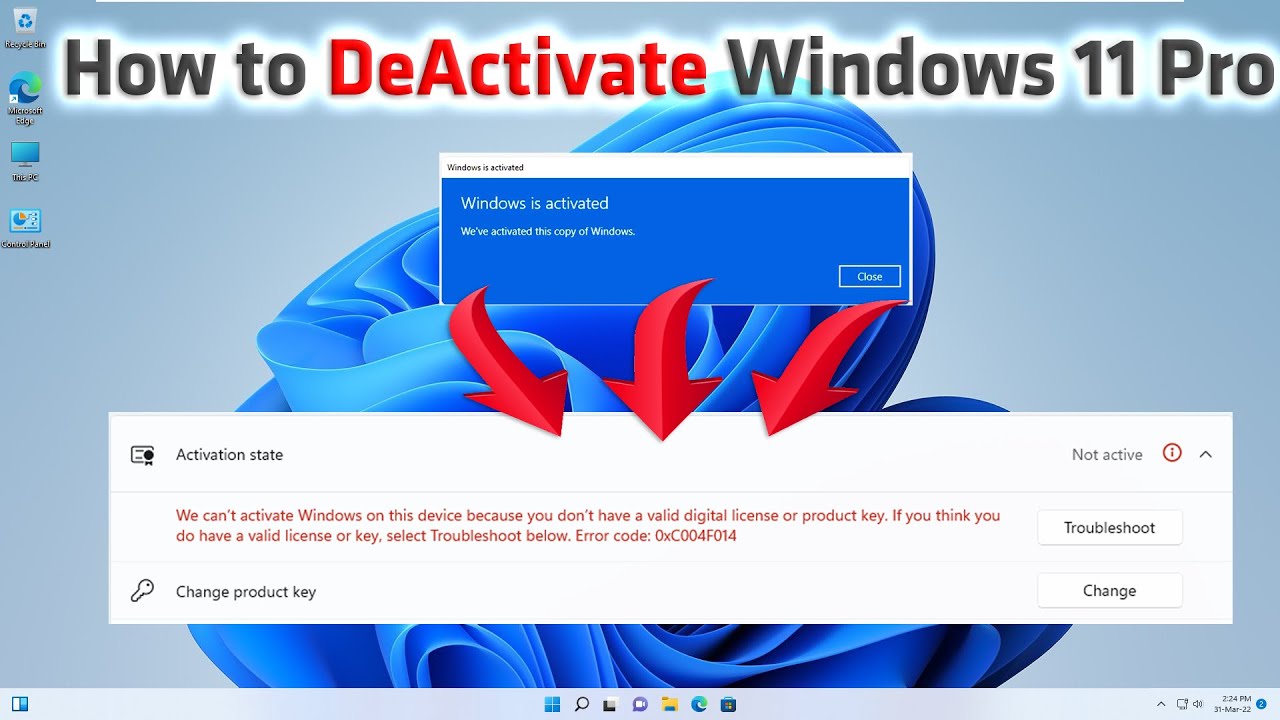Click the red info icon beside Not active
This screenshot has height=720, width=1280.
1172,453
